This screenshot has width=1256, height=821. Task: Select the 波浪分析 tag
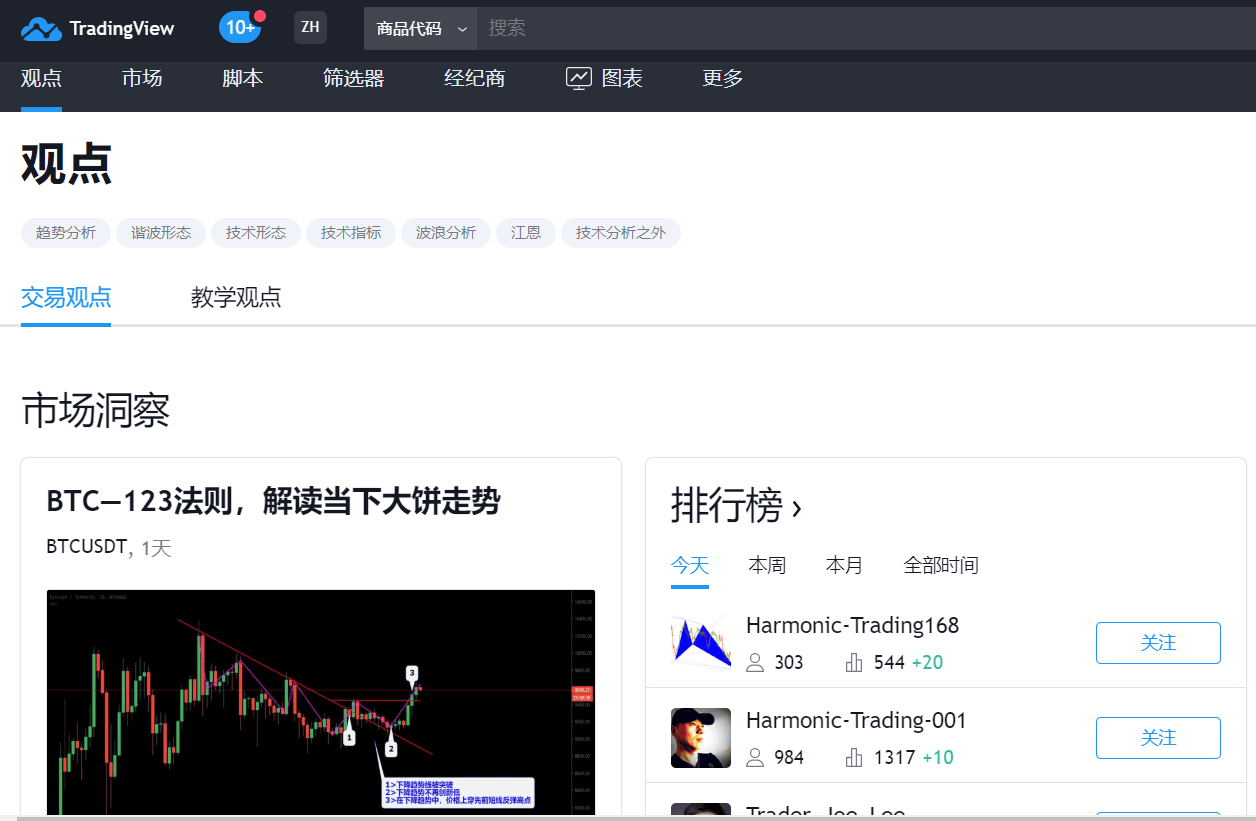tap(446, 233)
